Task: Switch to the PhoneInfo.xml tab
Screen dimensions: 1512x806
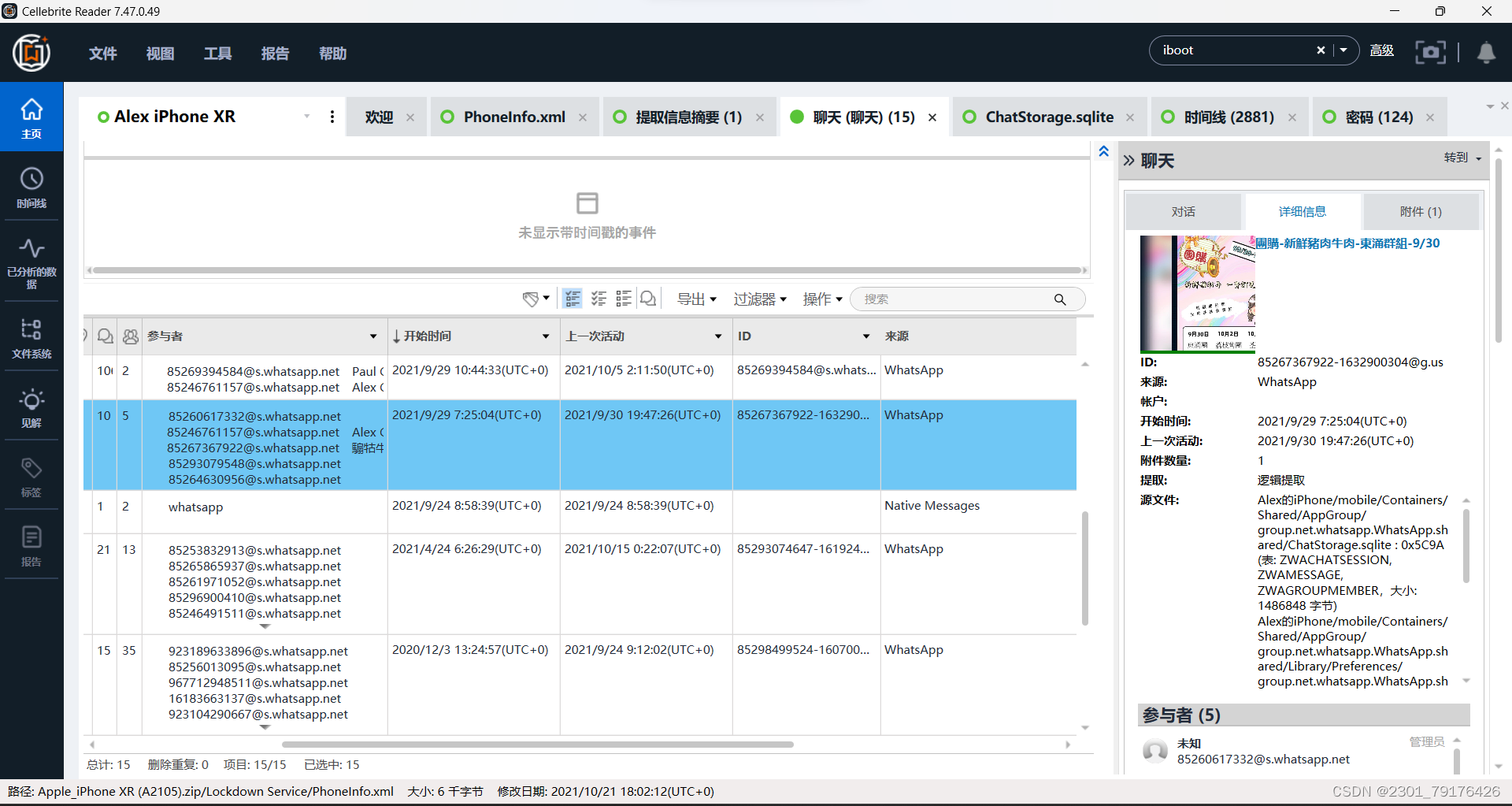Action: tap(514, 117)
